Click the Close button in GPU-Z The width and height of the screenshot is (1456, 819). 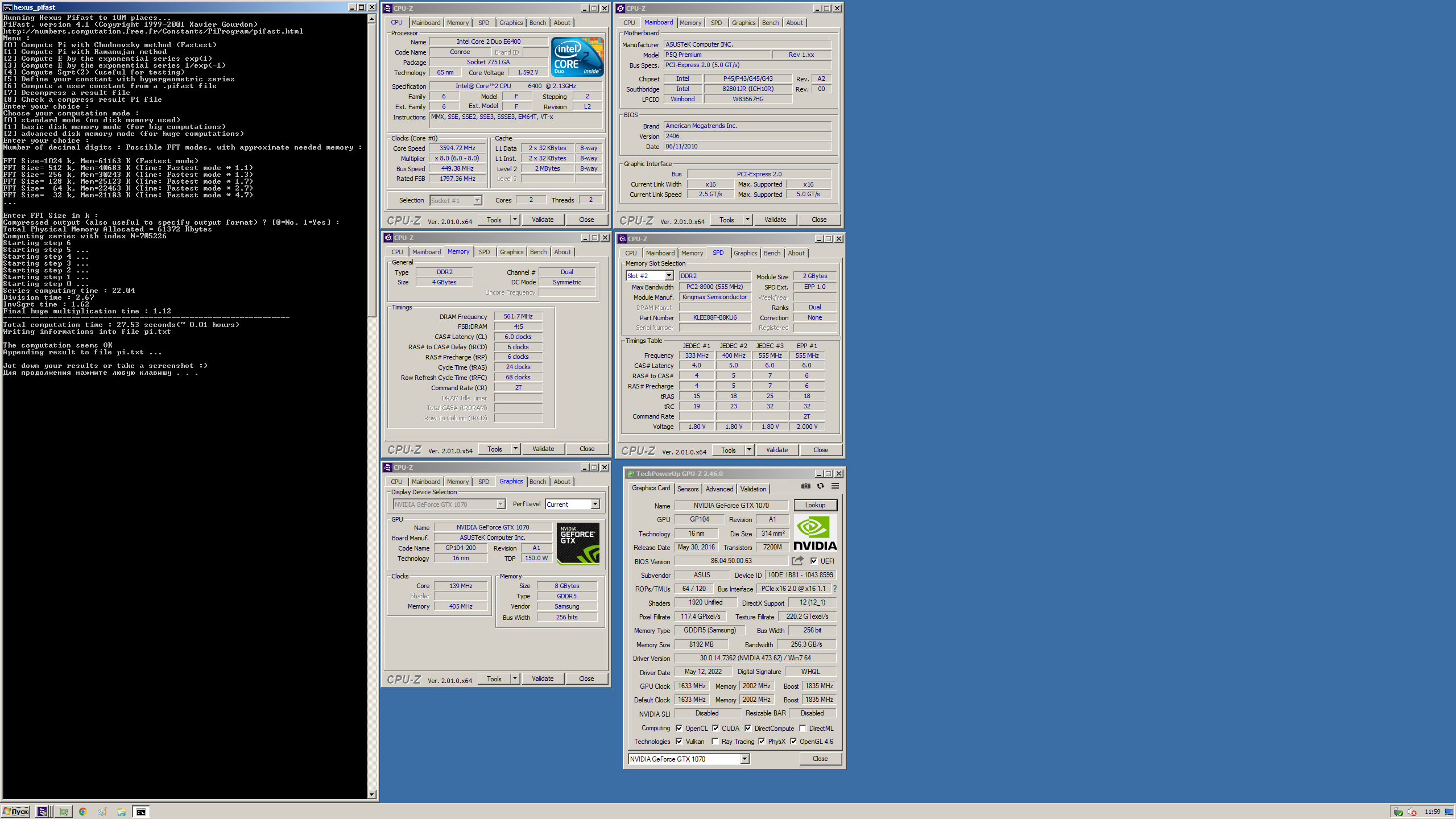coord(820,759)
